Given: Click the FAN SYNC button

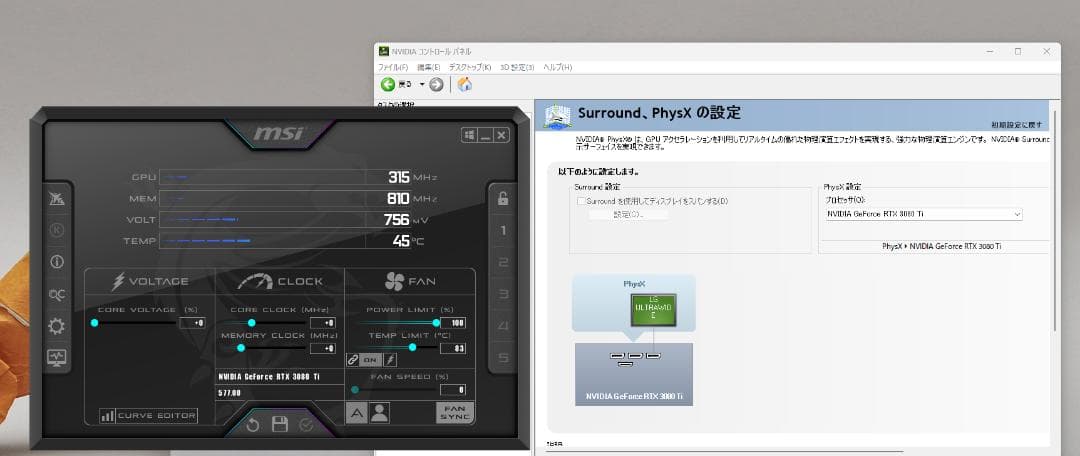Looking at the screenshot, I should (455, 413).
